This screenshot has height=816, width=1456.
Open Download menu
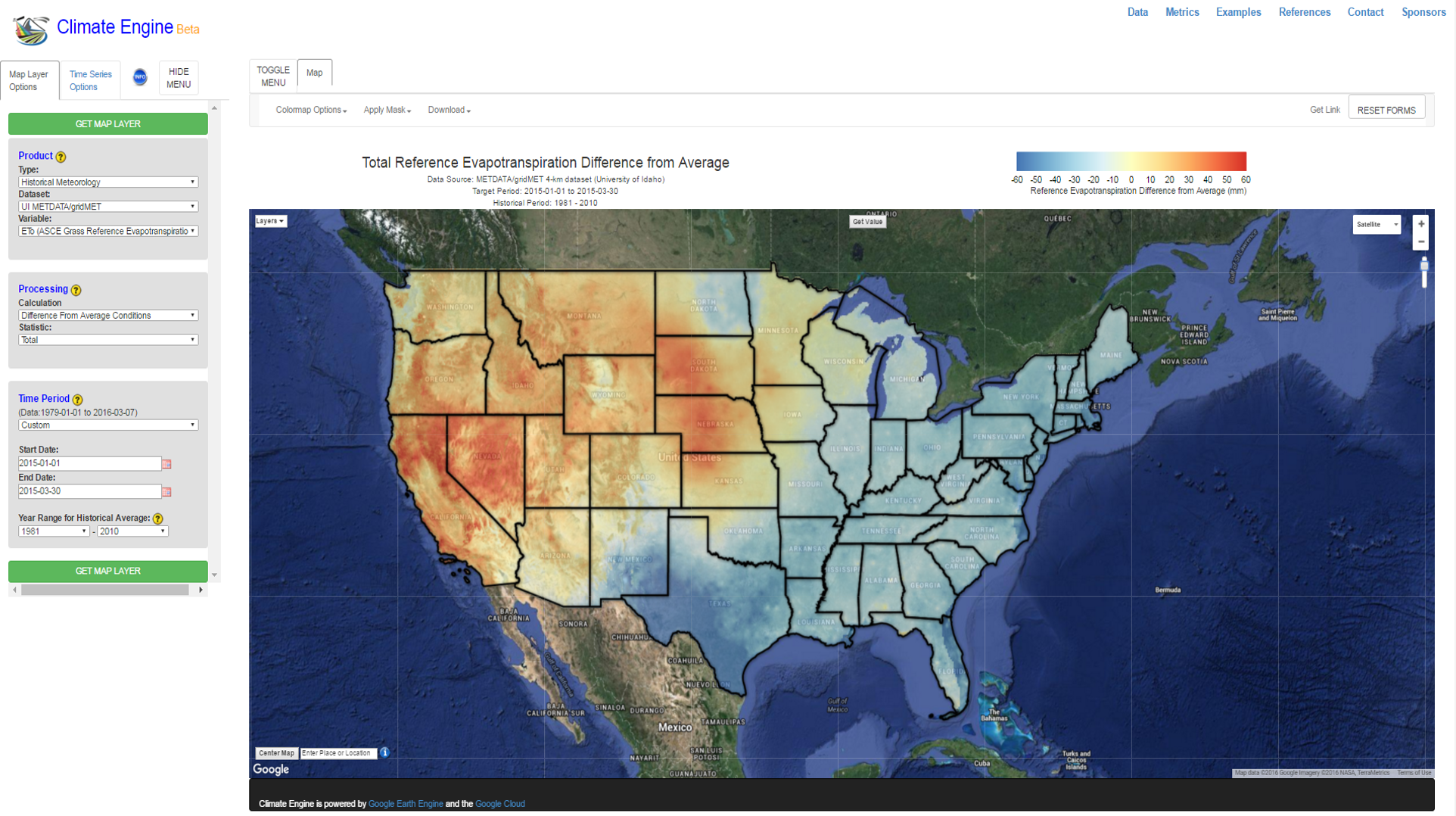coord(449,111)
